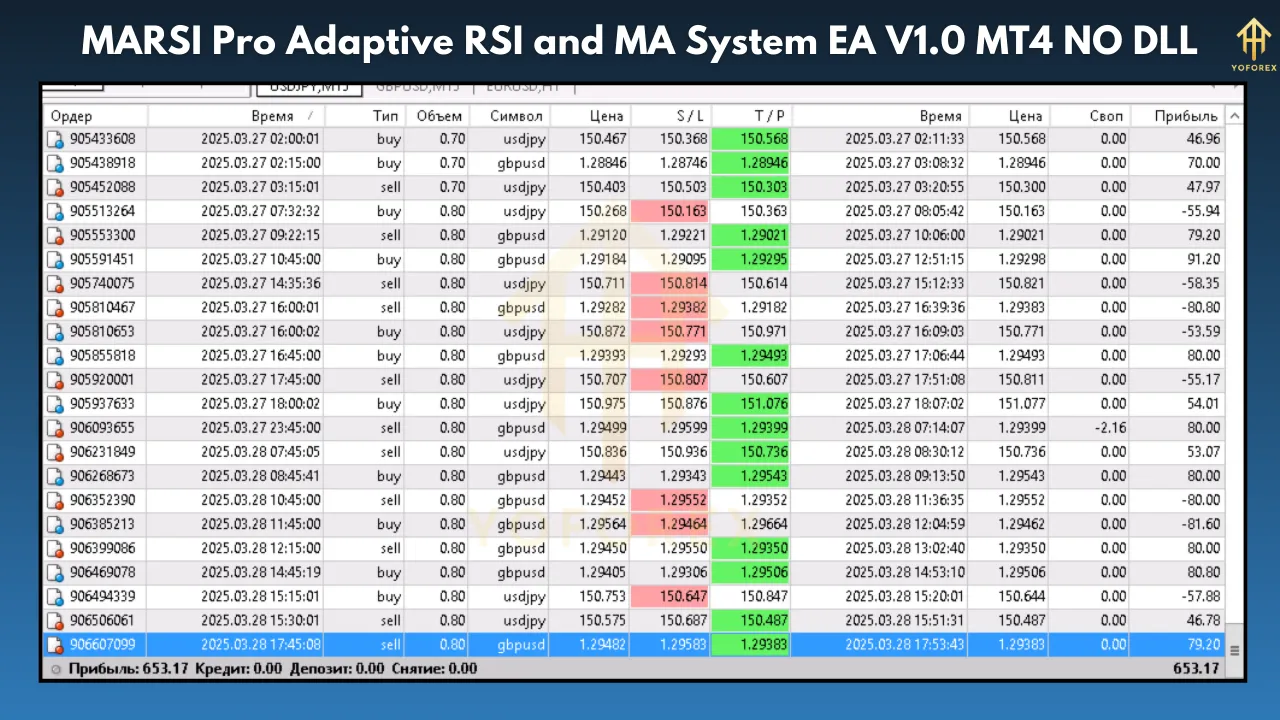Click the order icon of row 905591451

click(57, 259)
